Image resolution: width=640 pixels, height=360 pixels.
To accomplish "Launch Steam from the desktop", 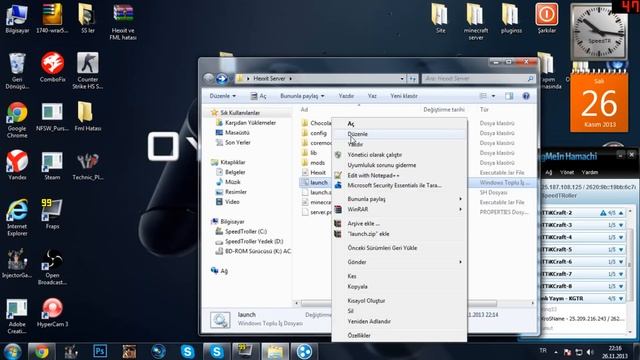I will click(52, 165).
